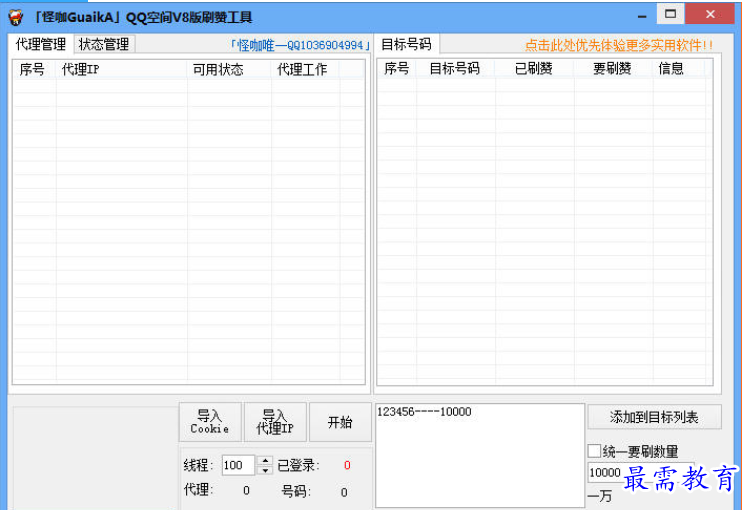
Task: Maximize the window
Action: coord(670,14)
